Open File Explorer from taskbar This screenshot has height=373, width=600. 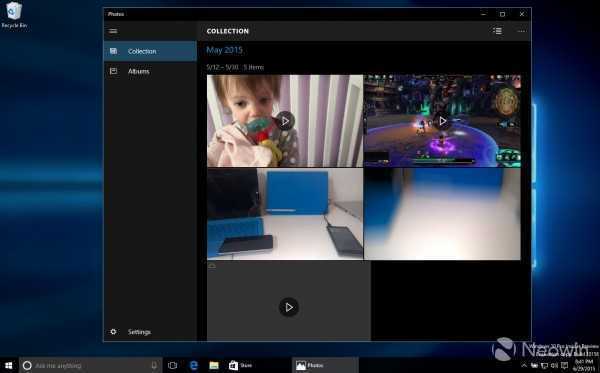click(214, 366)
